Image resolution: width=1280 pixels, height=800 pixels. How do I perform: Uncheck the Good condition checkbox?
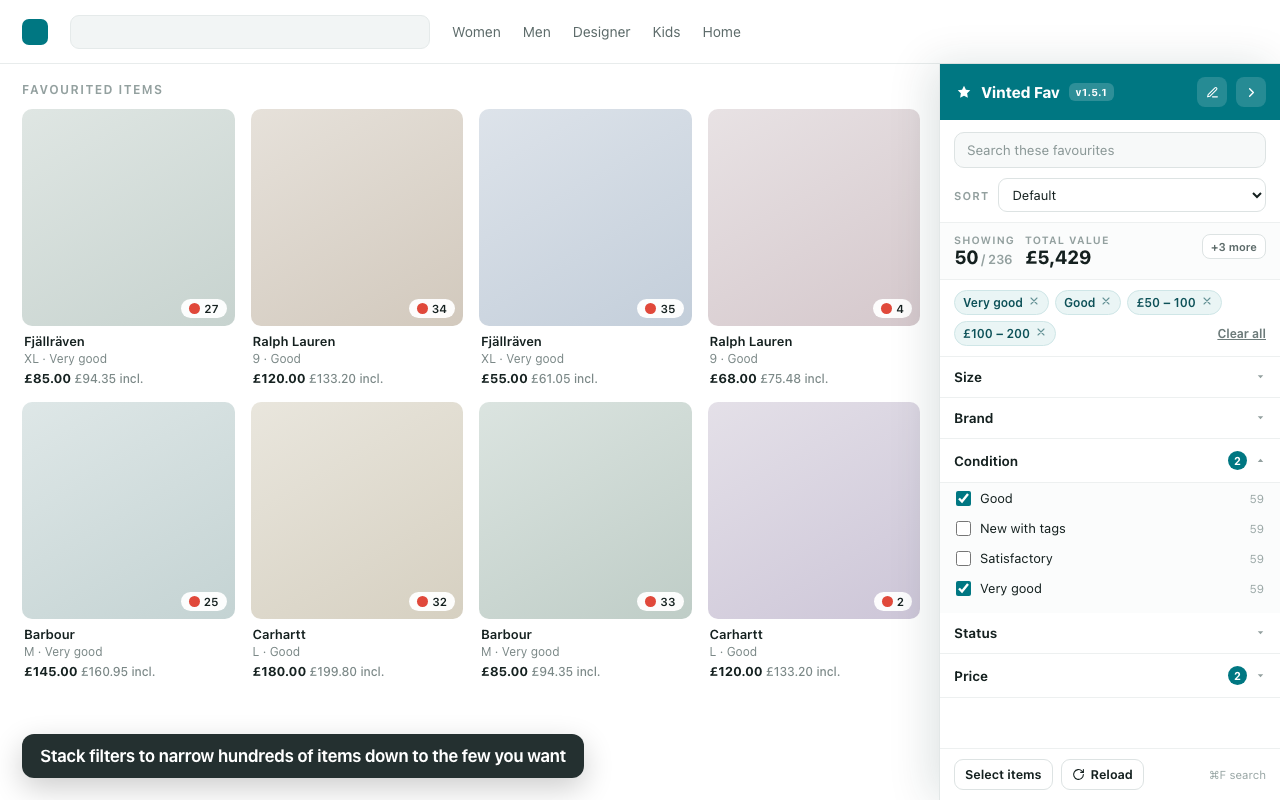[964, 499]
